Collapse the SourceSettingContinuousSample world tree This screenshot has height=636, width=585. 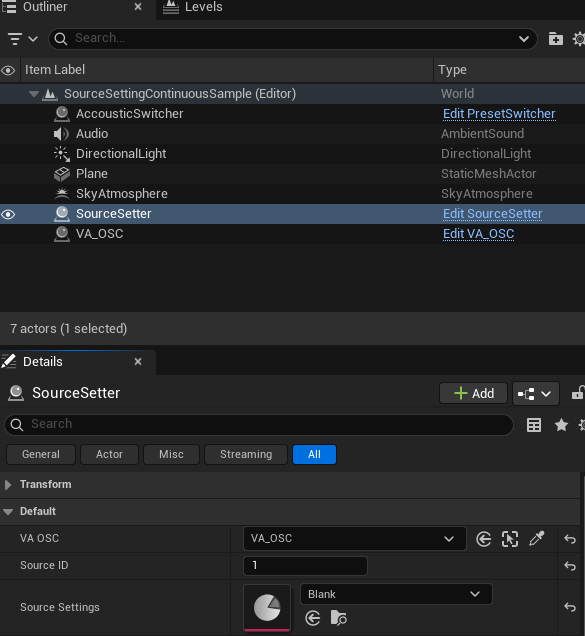click(x=34, y=94)
